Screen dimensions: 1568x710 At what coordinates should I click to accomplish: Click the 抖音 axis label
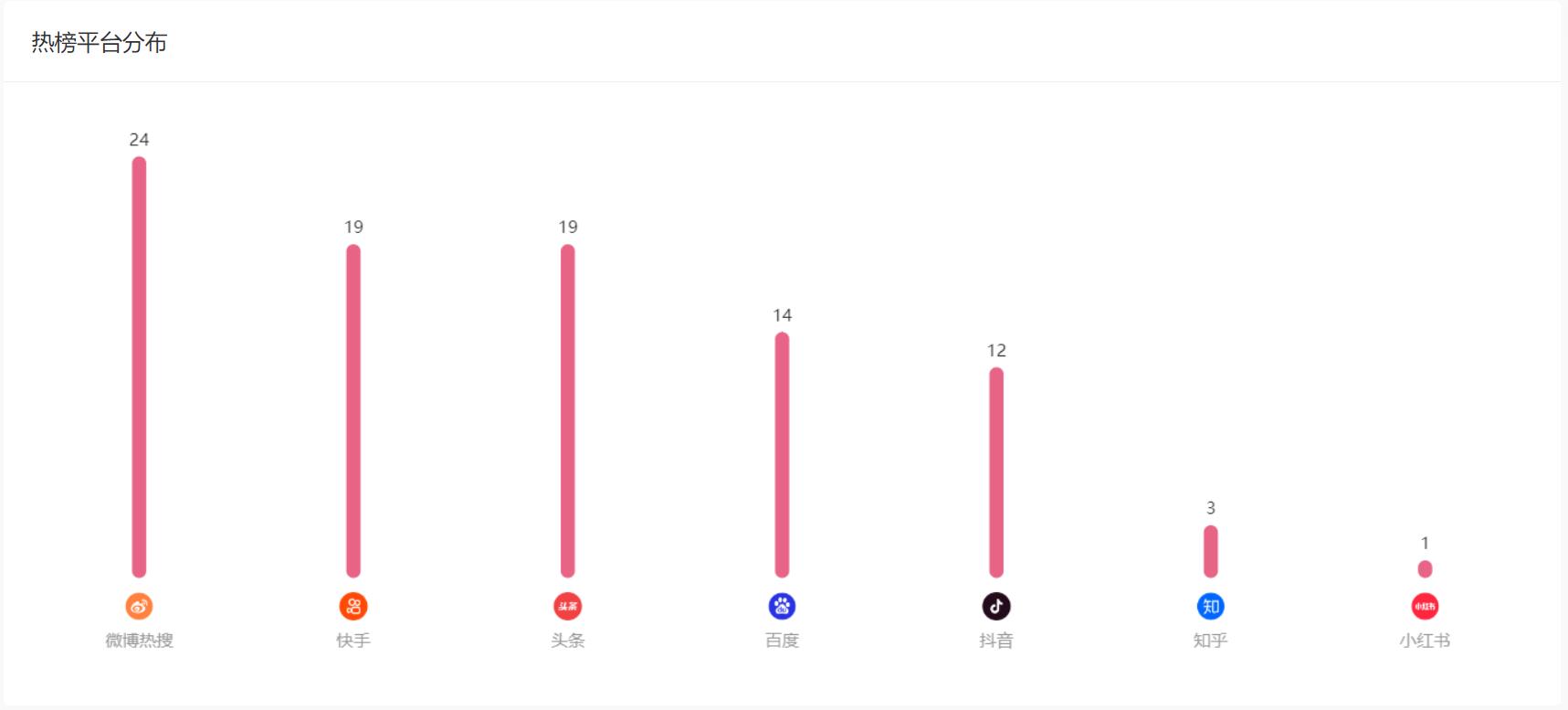click(996, 641)
